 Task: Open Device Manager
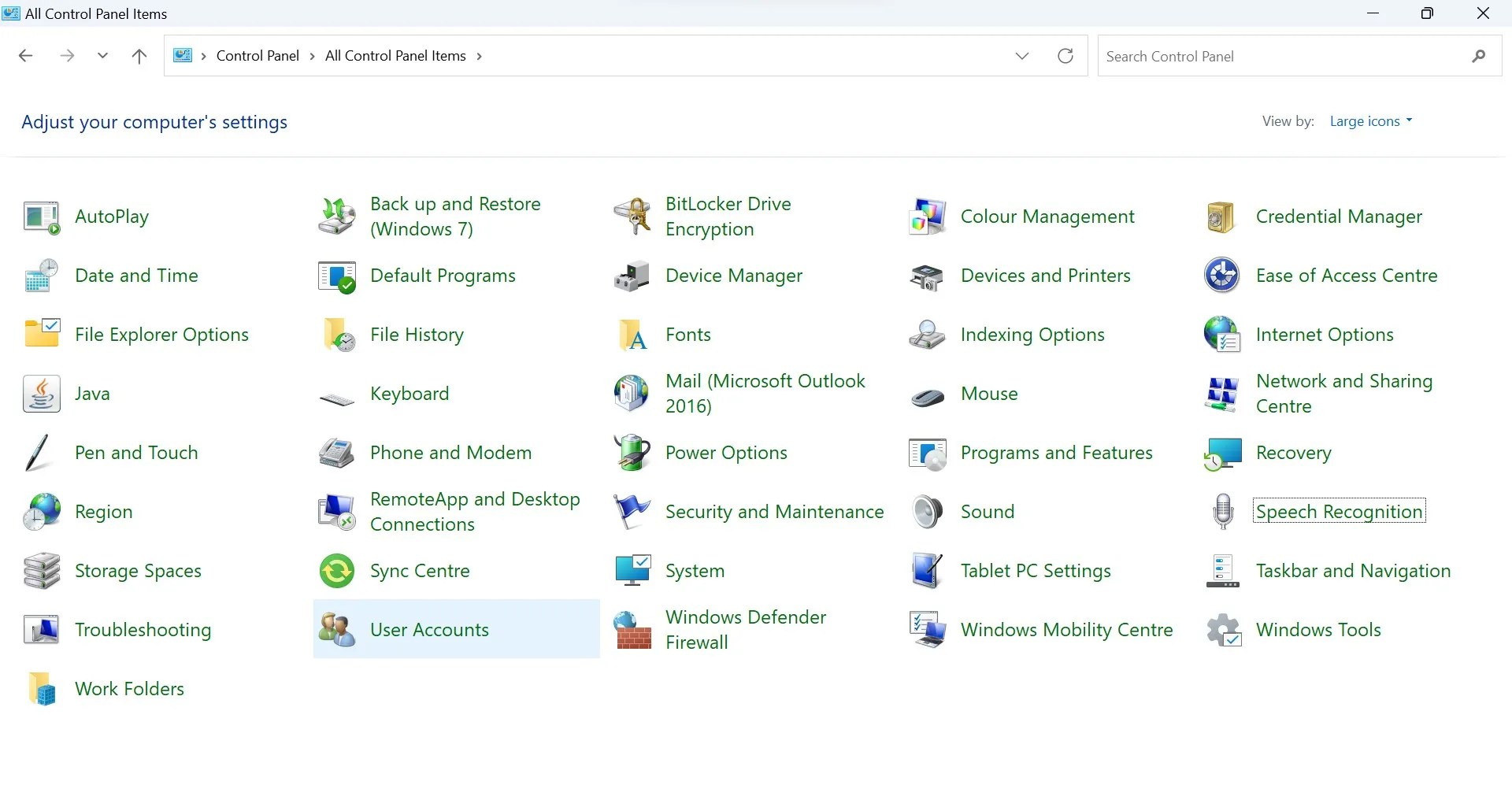point(733,276)
